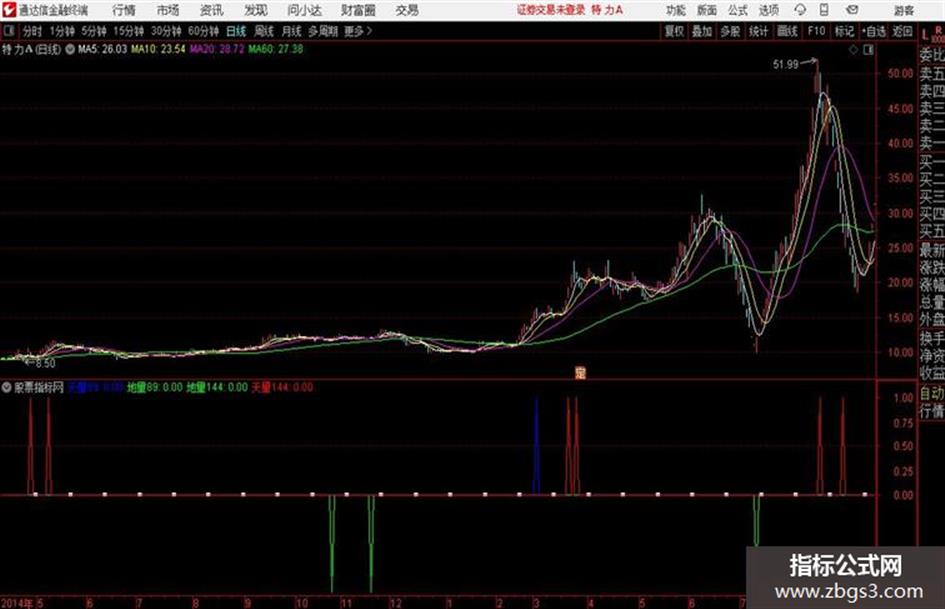Switch to the 30分钟 period tab
Screen dimensions: 945x609
[166, 31]
